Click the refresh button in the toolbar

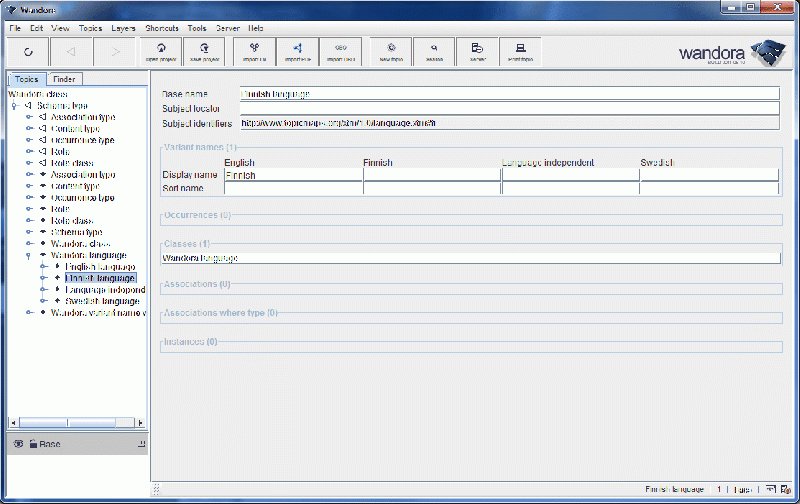click(x=28, y=50)
